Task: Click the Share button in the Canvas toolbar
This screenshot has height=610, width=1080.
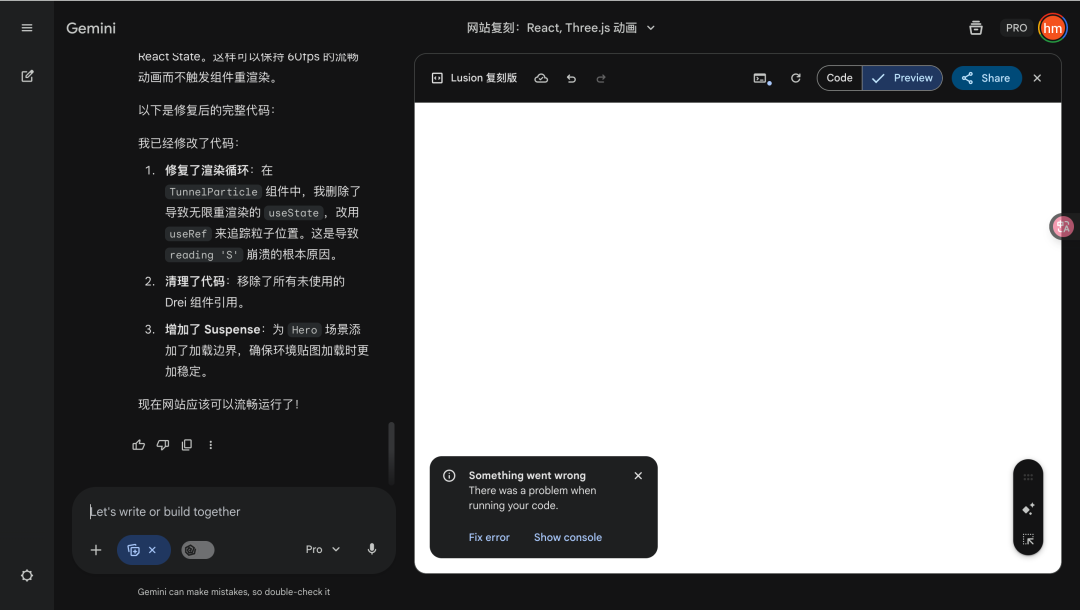Action: pyautogui.click(x=986, y=77)
